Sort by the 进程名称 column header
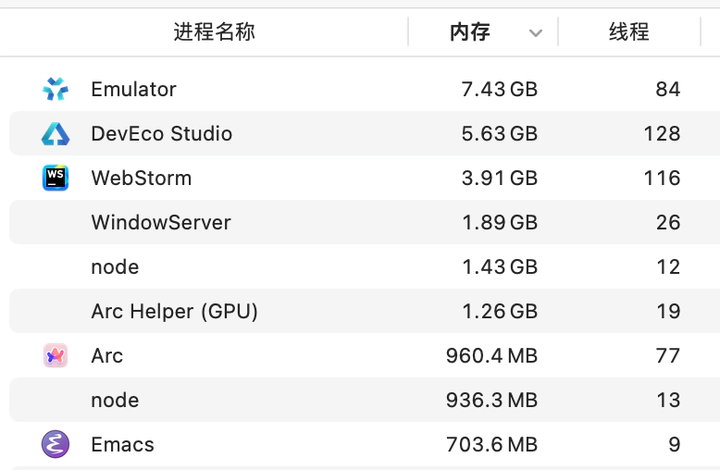The height and width of the screenshot is (470, 720). [x=214, y=32]
